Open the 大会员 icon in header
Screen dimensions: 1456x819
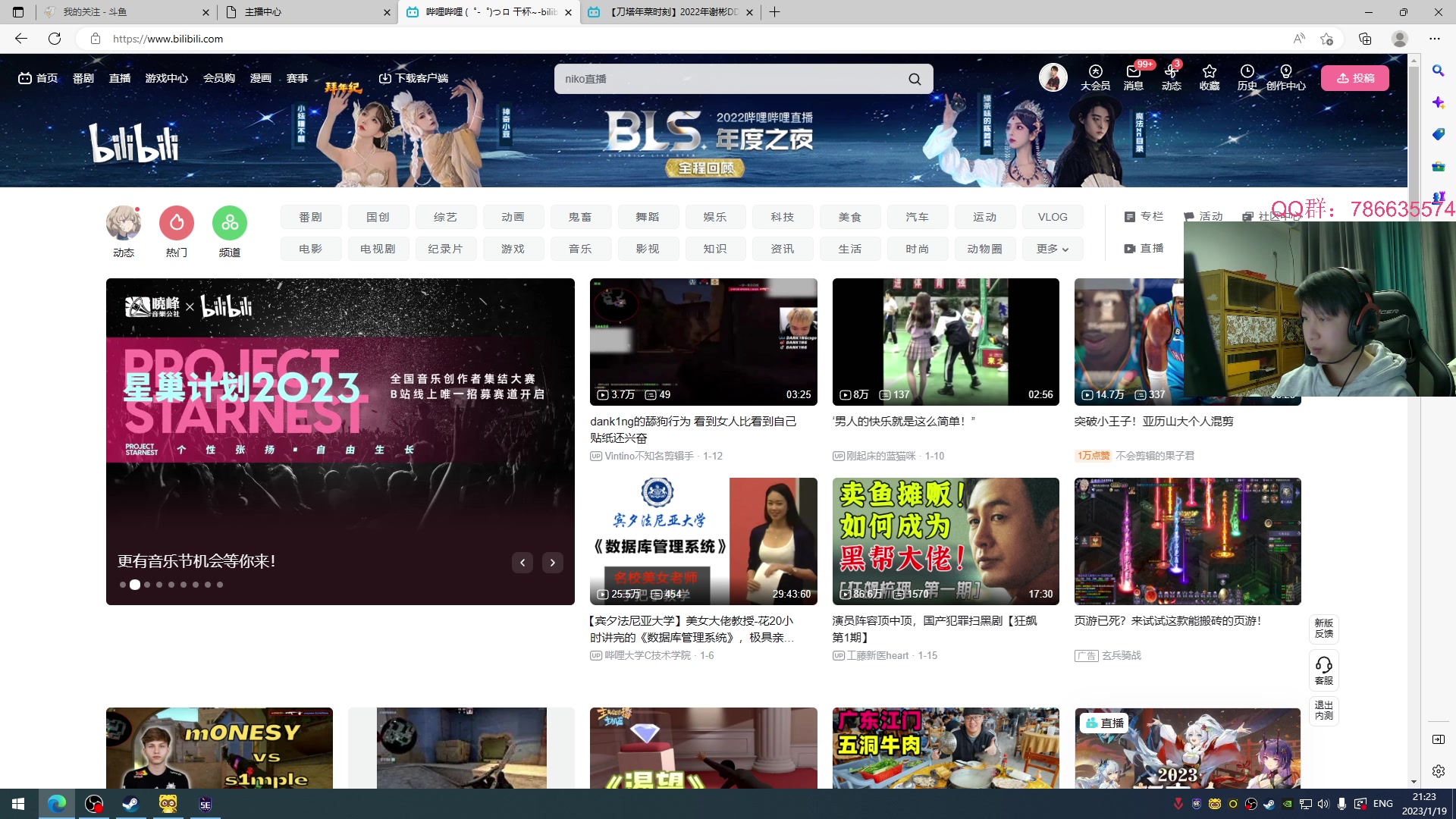[1095, 77]
